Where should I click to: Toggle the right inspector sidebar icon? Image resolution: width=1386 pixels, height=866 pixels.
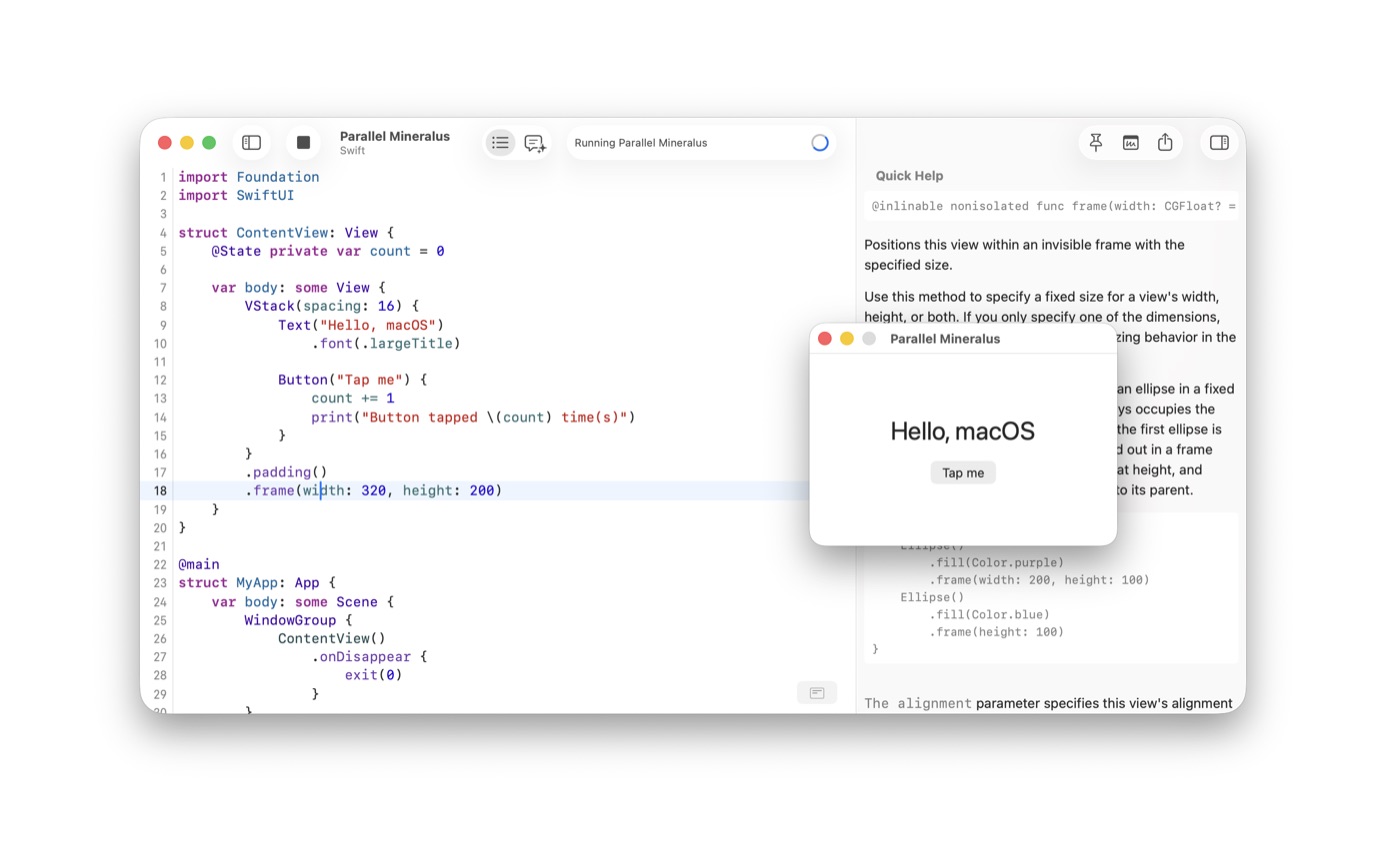click(1219, 143)
